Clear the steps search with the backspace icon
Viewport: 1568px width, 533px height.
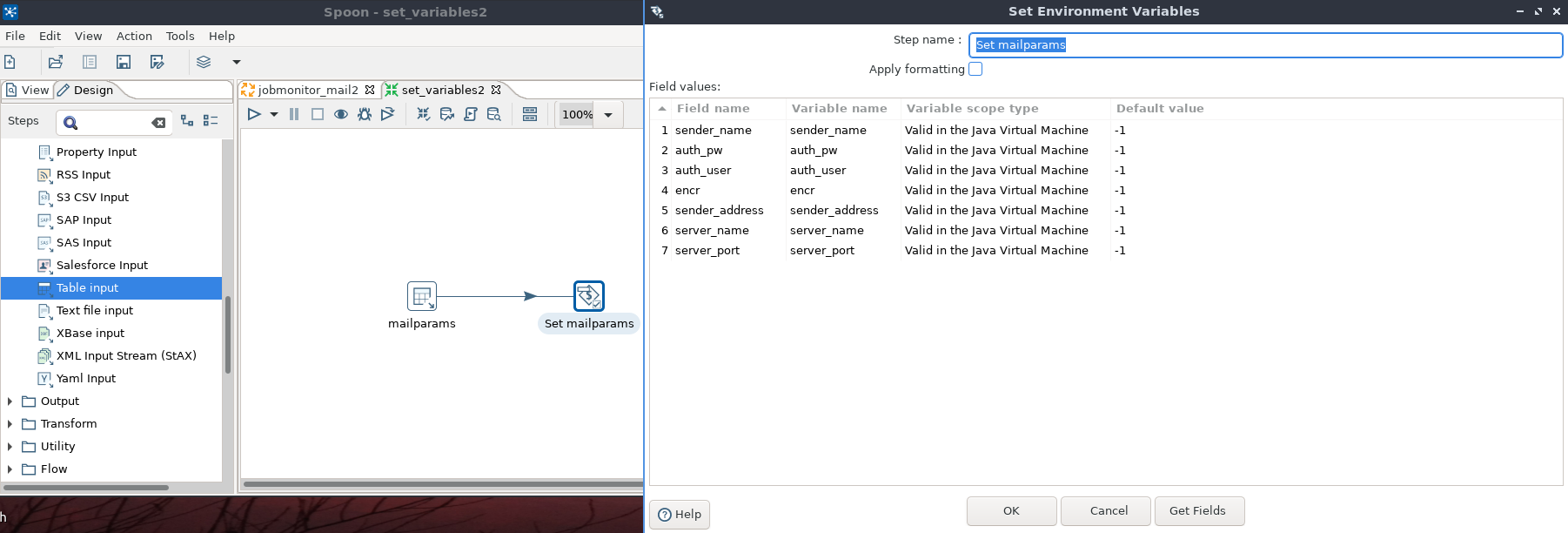click(158, 123)
